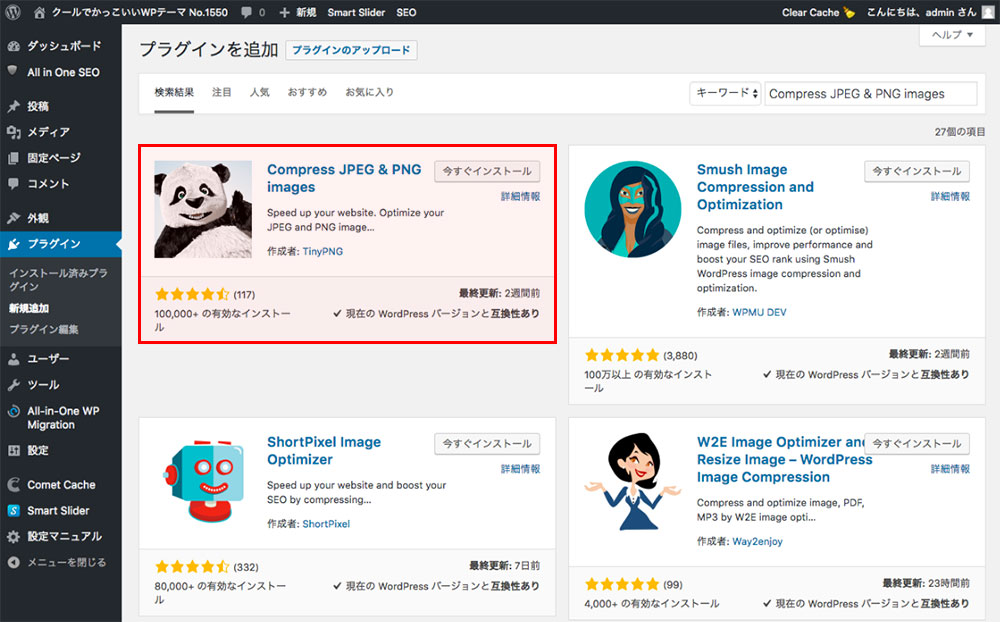Open SEO menu in admin bar

[x=406, y=12]
